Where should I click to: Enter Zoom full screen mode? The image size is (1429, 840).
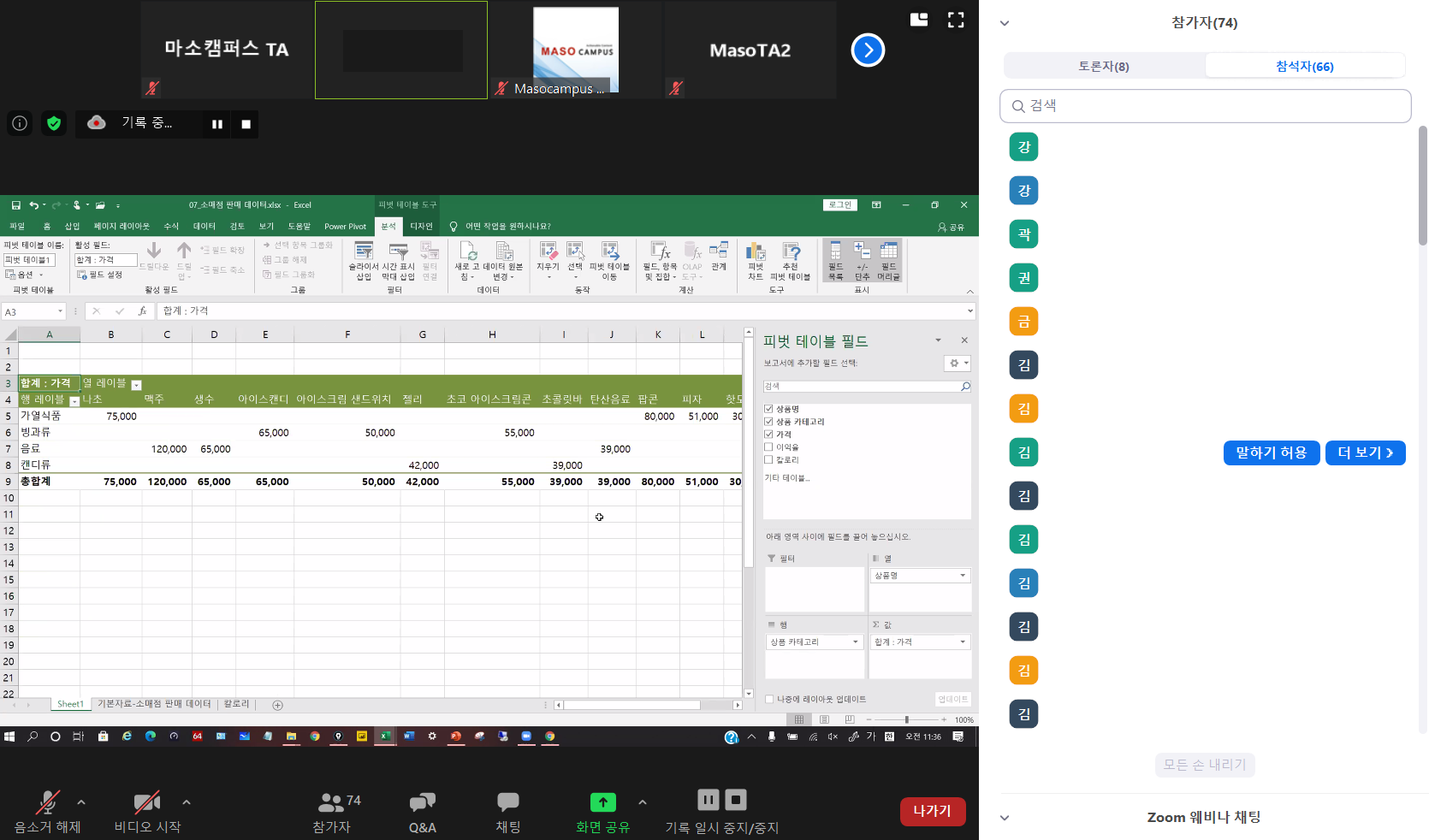click(x=956, y=21)
